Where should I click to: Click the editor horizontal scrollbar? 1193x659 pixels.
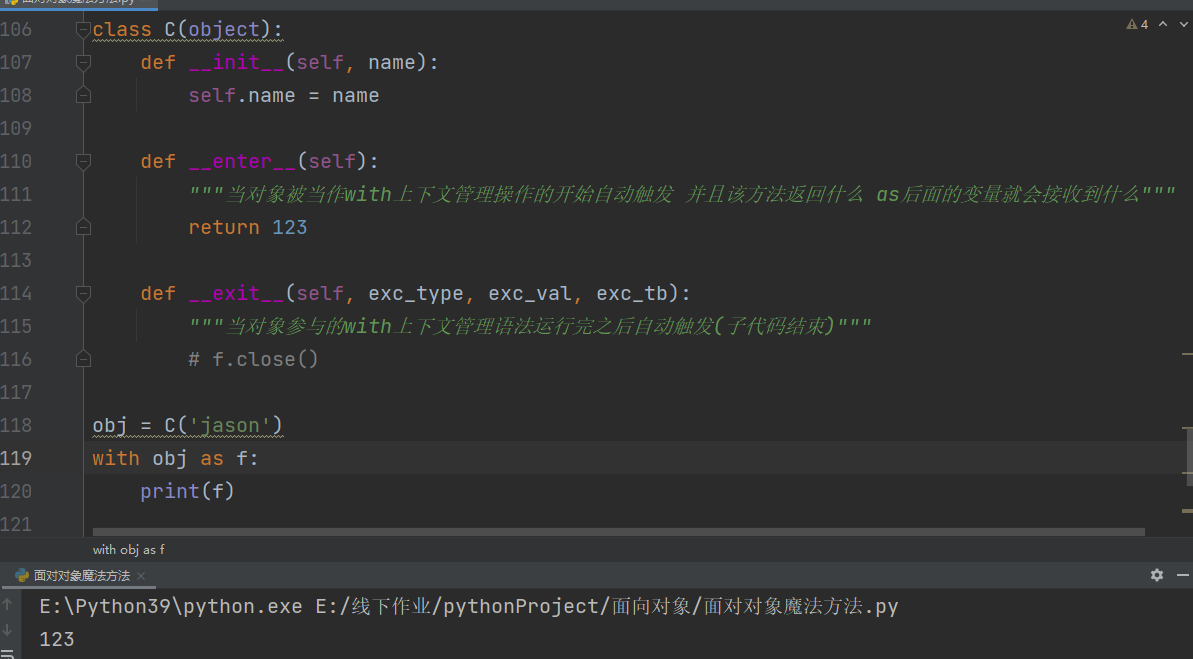click(619, 532)
